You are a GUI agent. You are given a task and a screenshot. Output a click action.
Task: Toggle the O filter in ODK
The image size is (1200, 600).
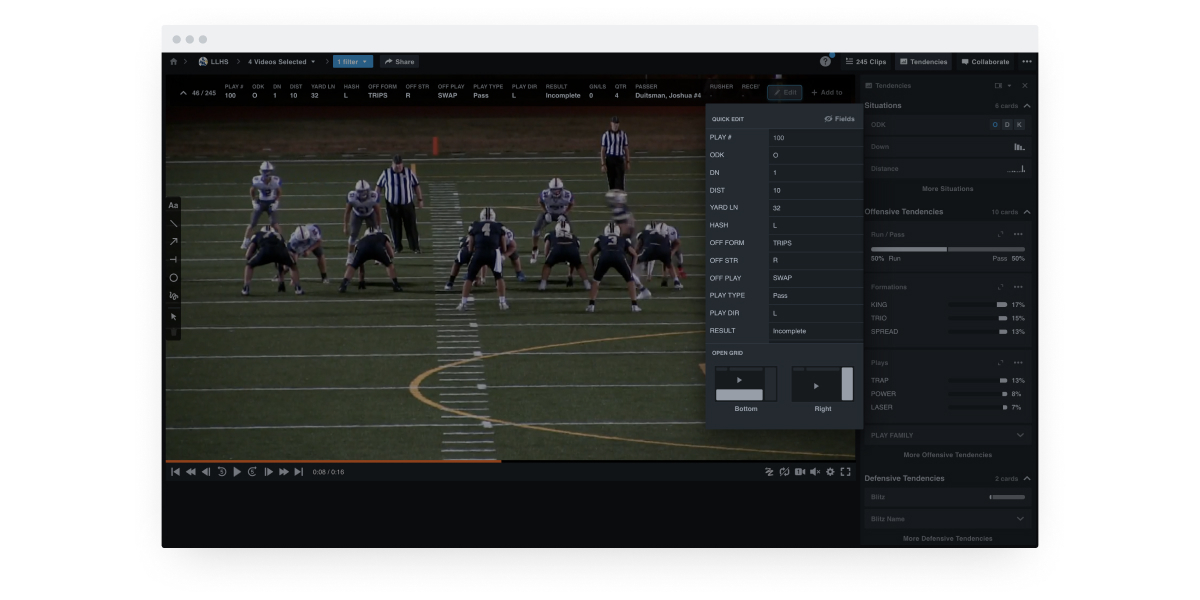point(995,125)
